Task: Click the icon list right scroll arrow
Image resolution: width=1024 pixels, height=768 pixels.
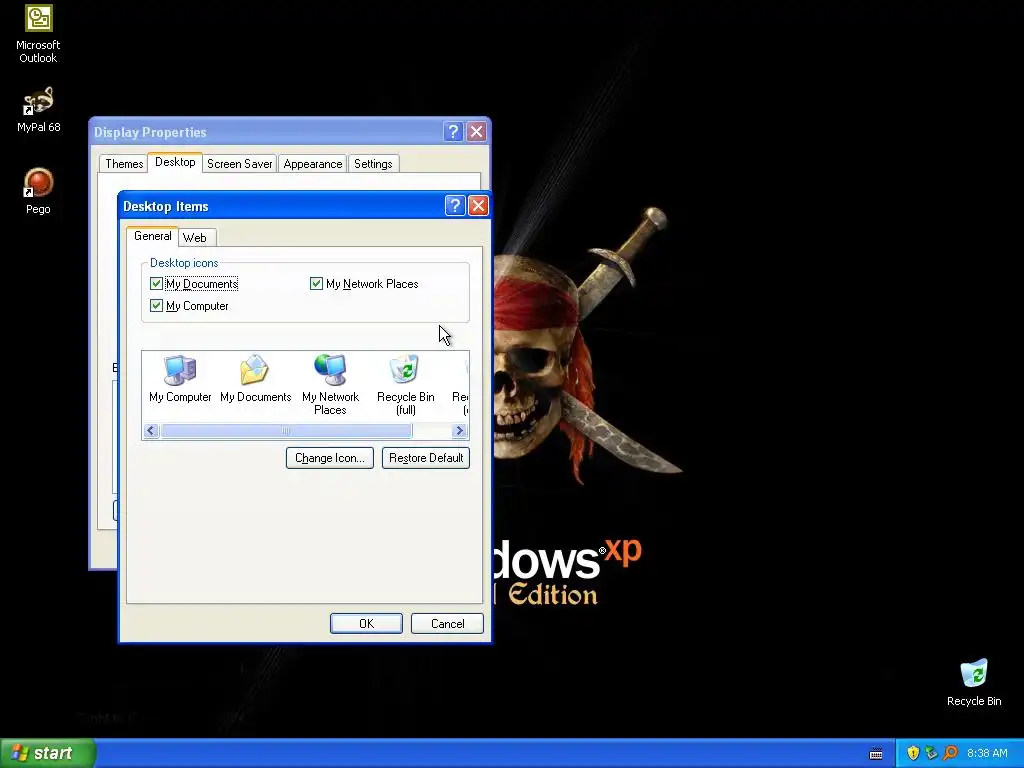Action: click(459, 430)
